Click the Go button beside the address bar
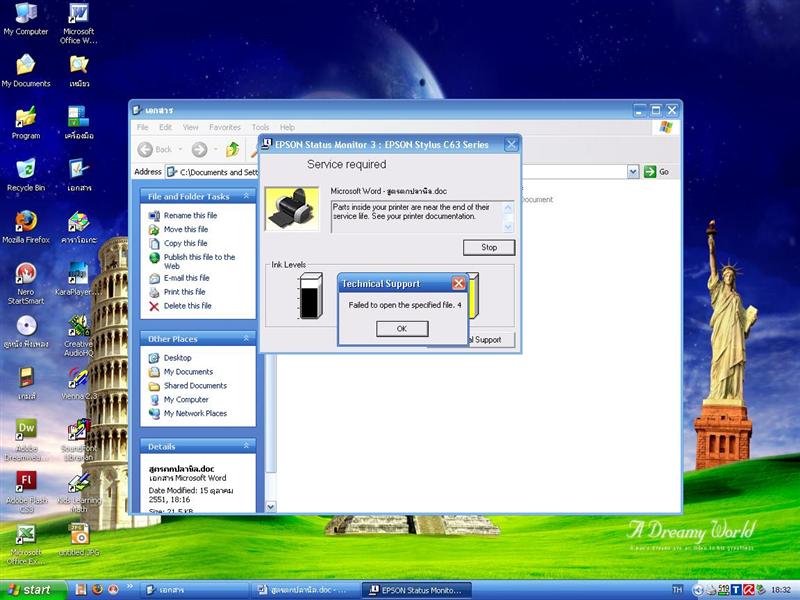Viewport: 800px width, 600px height. coord(657,172)
